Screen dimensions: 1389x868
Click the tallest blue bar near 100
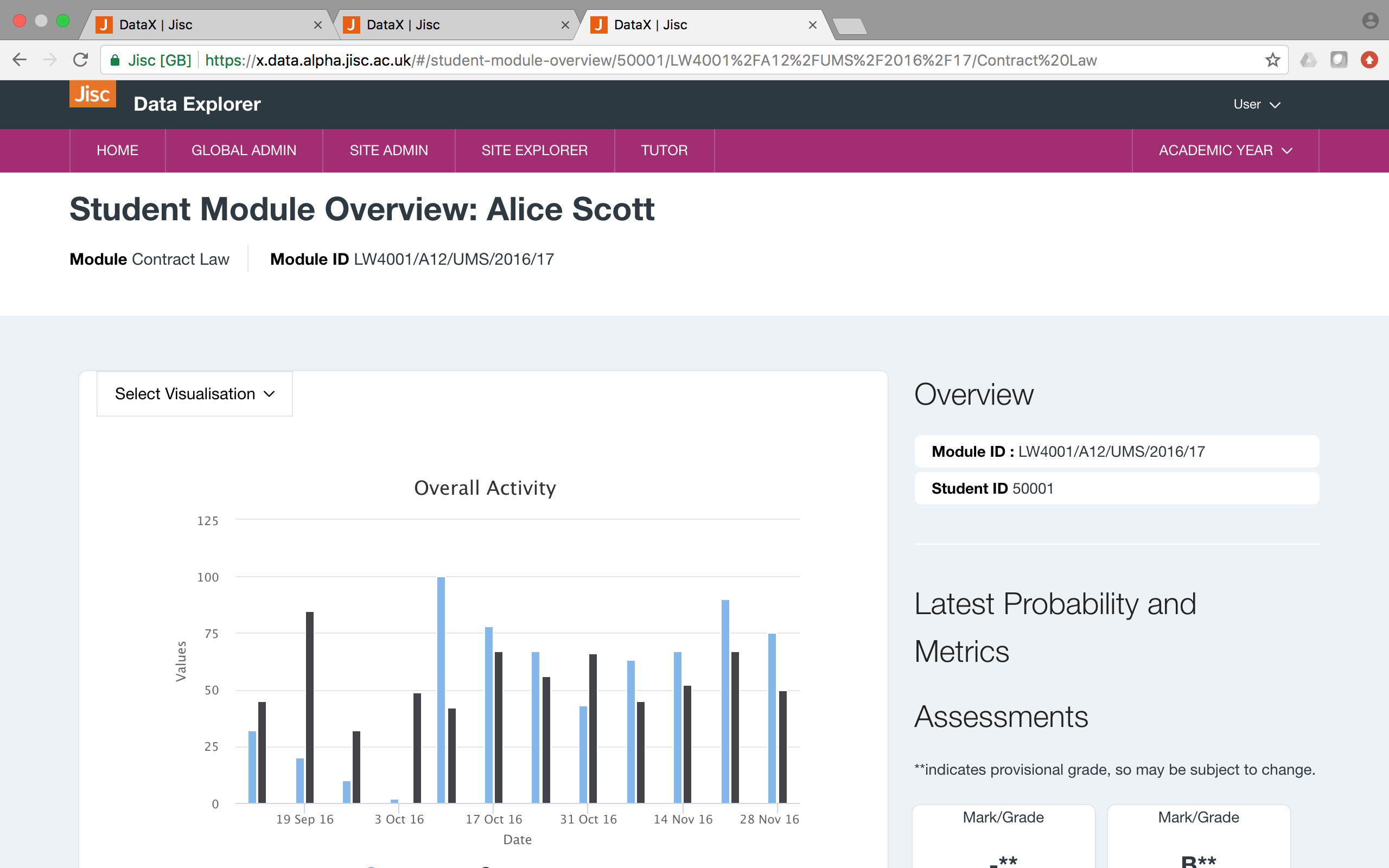pos(441,689)
